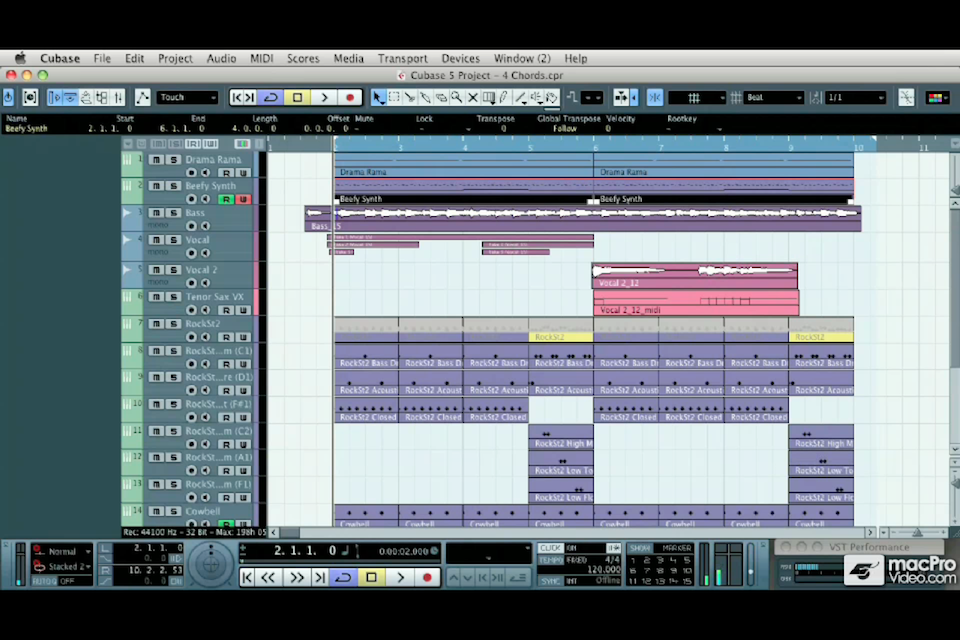The height and width of the screenshot is (640, 960).
Task: Click toolbar Record button
Action: coord(350,97)
